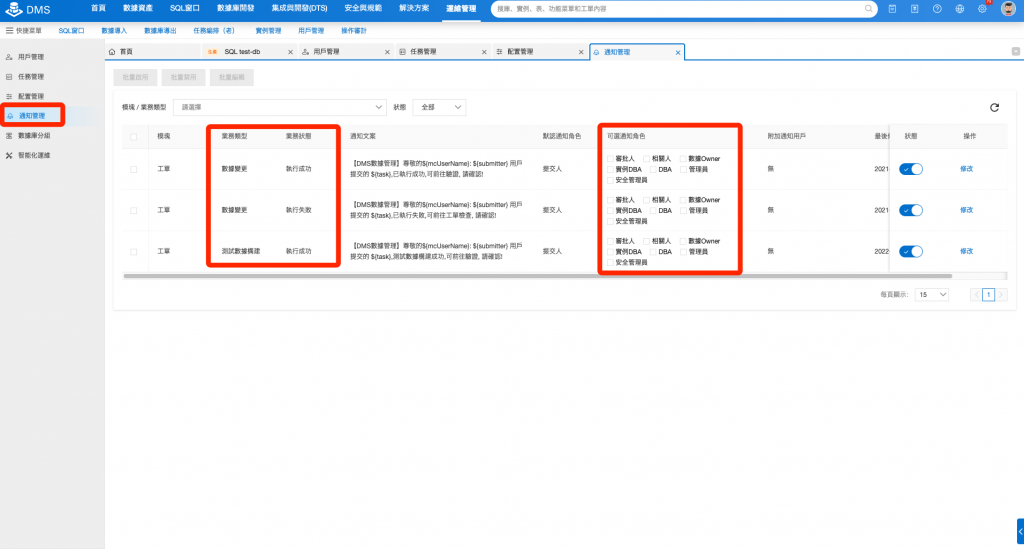Click 修改 for the 執行失敗 row

pos(967,210)
